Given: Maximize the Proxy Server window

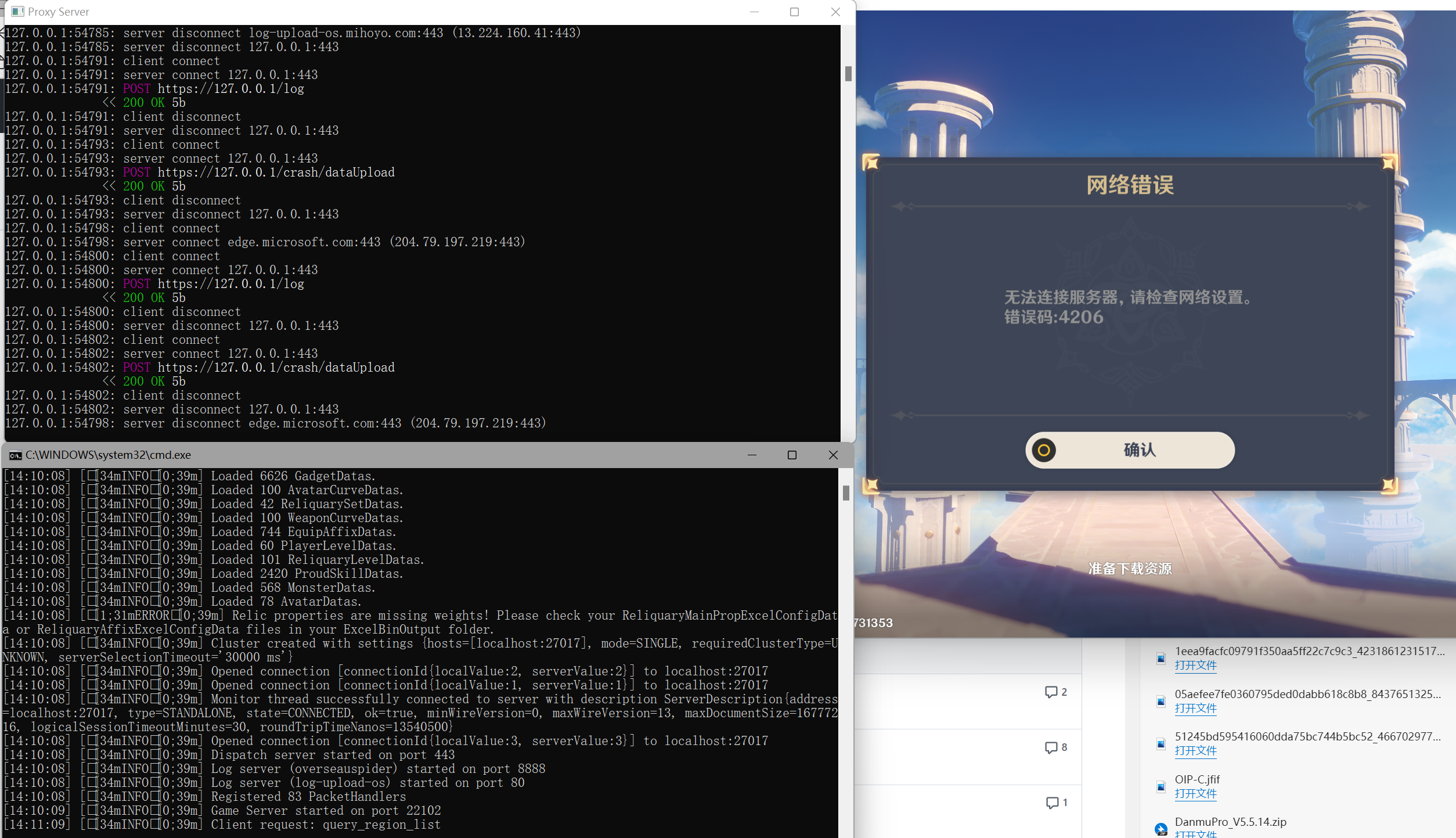Looking at the screenshot, I should (x=794, y=12).
